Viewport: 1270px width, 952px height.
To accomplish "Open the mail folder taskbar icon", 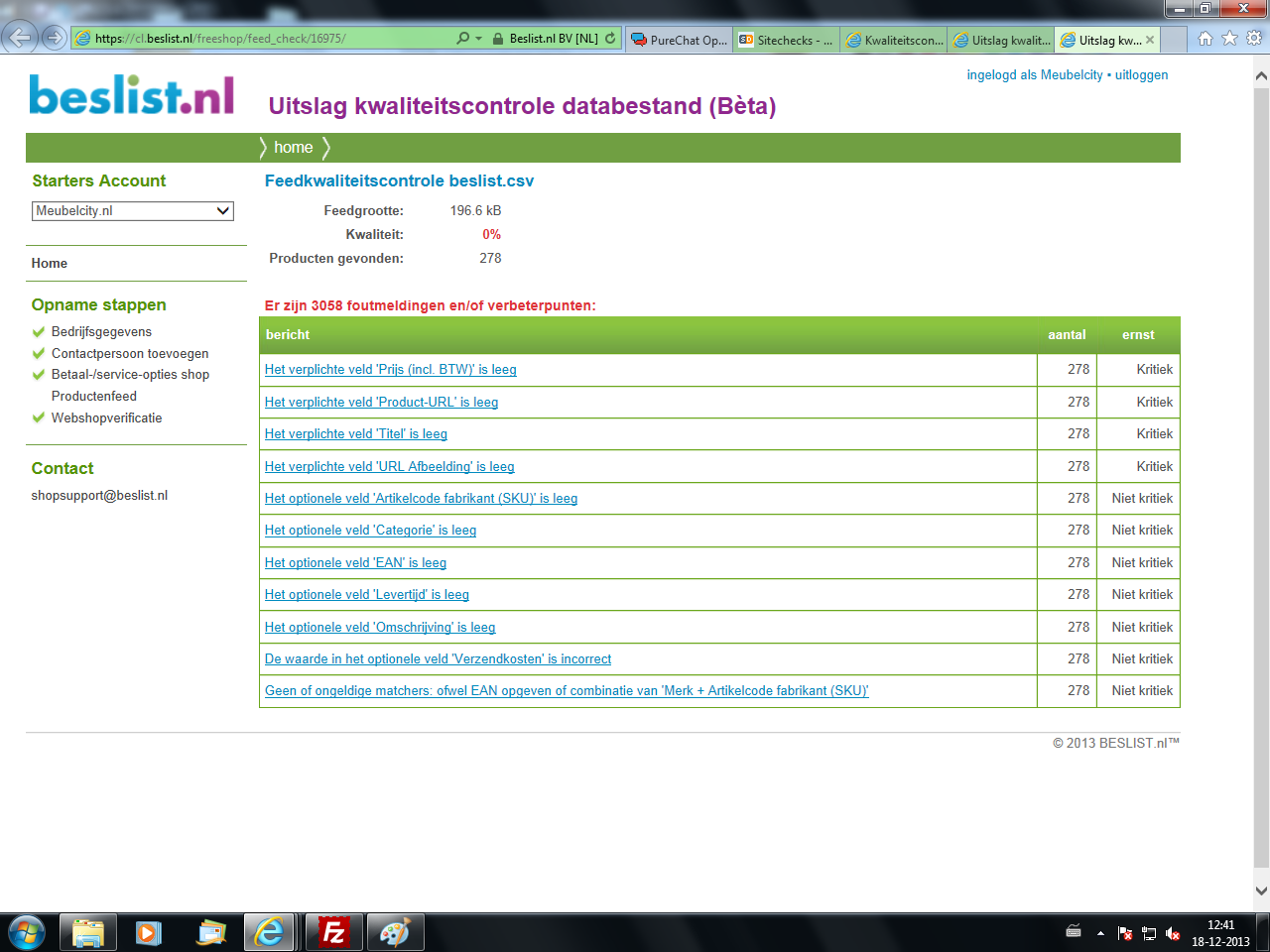I will pyautogui.click(x=211, y=932).
